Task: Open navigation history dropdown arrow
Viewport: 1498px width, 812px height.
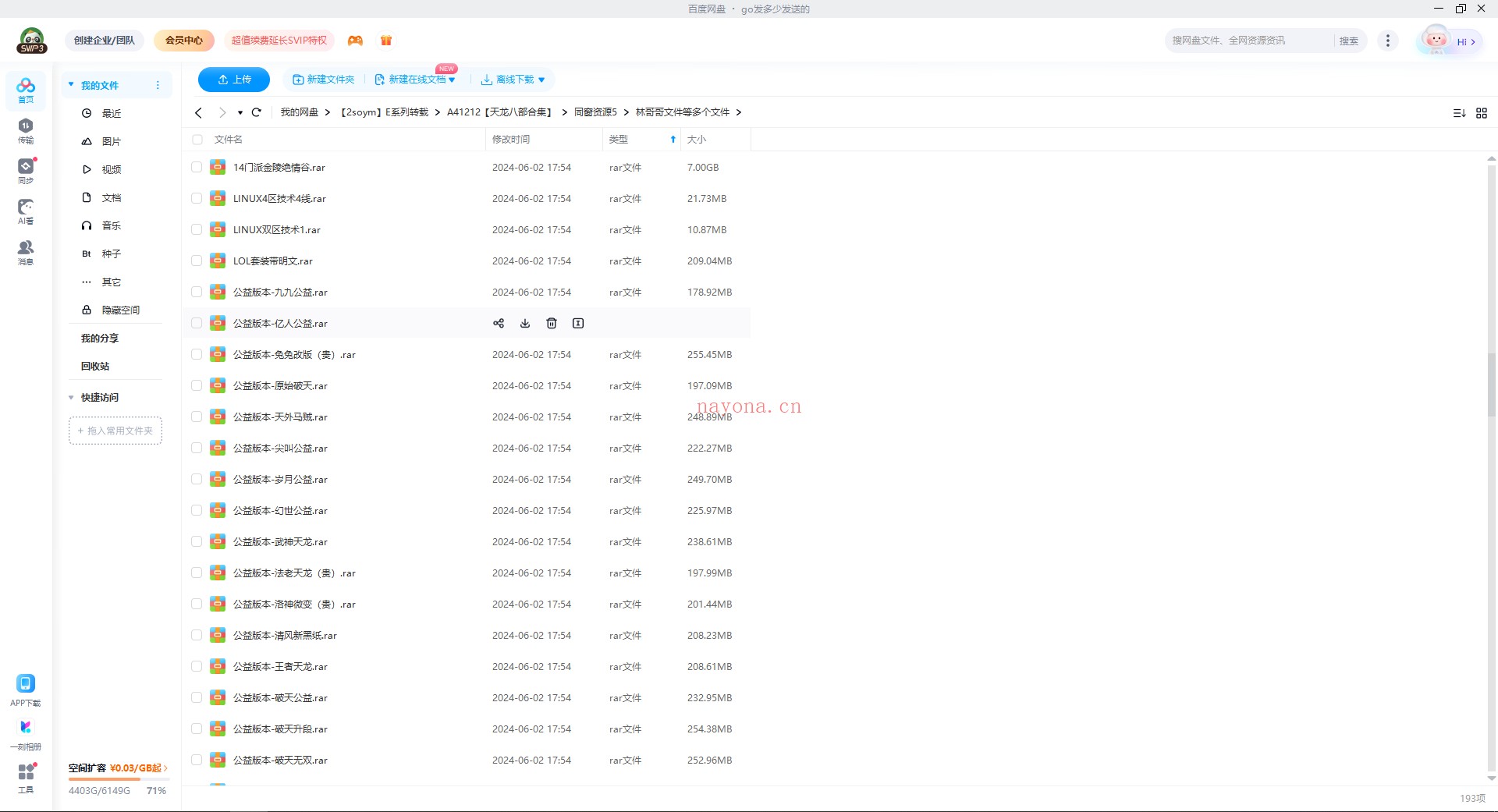Action: click(240, 113)
